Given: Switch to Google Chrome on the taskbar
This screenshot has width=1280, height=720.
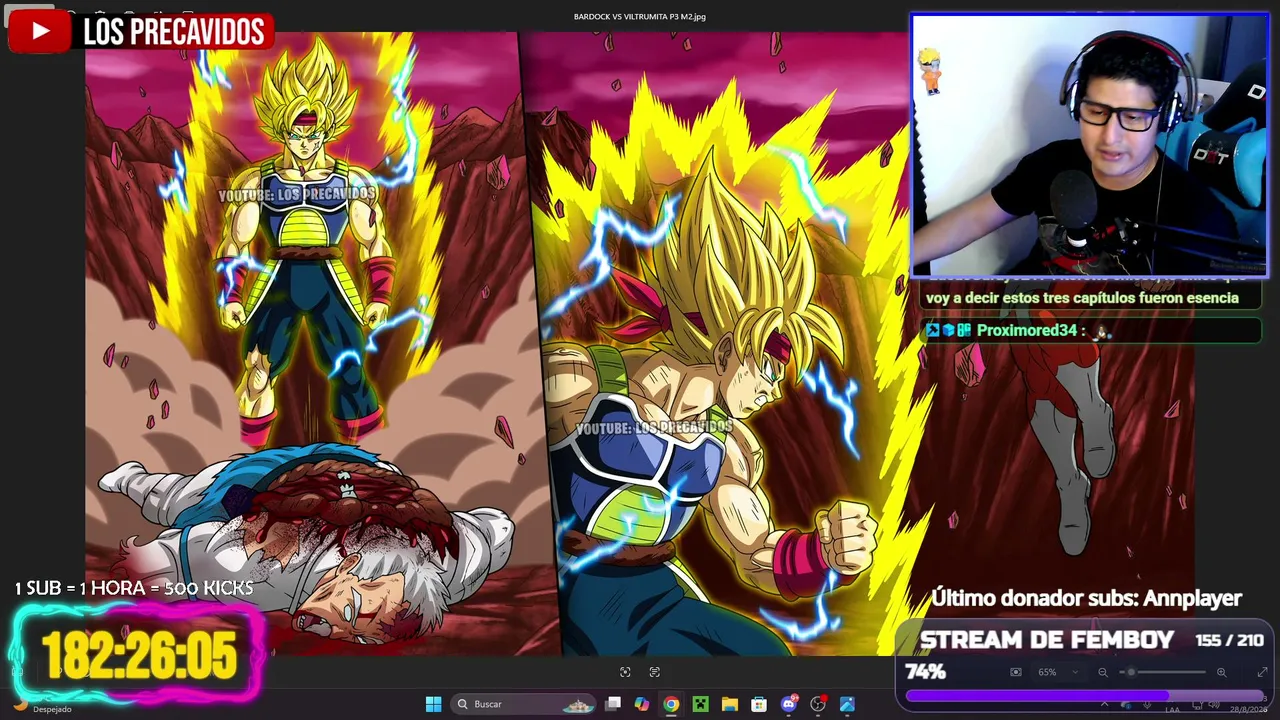Looking at the screenshot, I should [671, 704].
